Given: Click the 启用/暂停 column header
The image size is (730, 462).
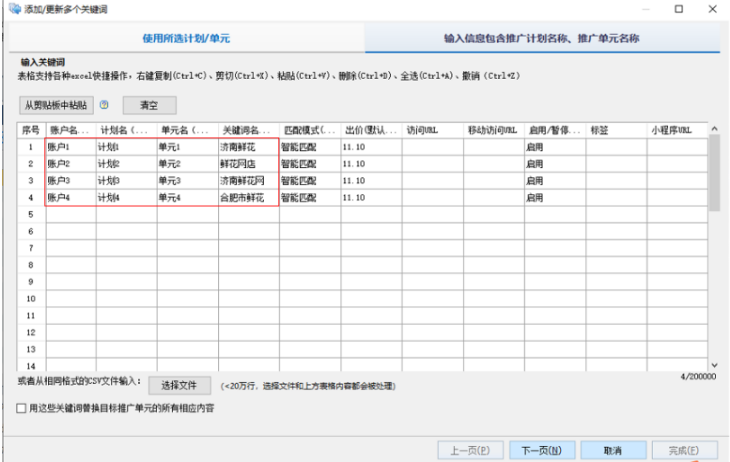Looking at the screenshot, I should (555, 130).
